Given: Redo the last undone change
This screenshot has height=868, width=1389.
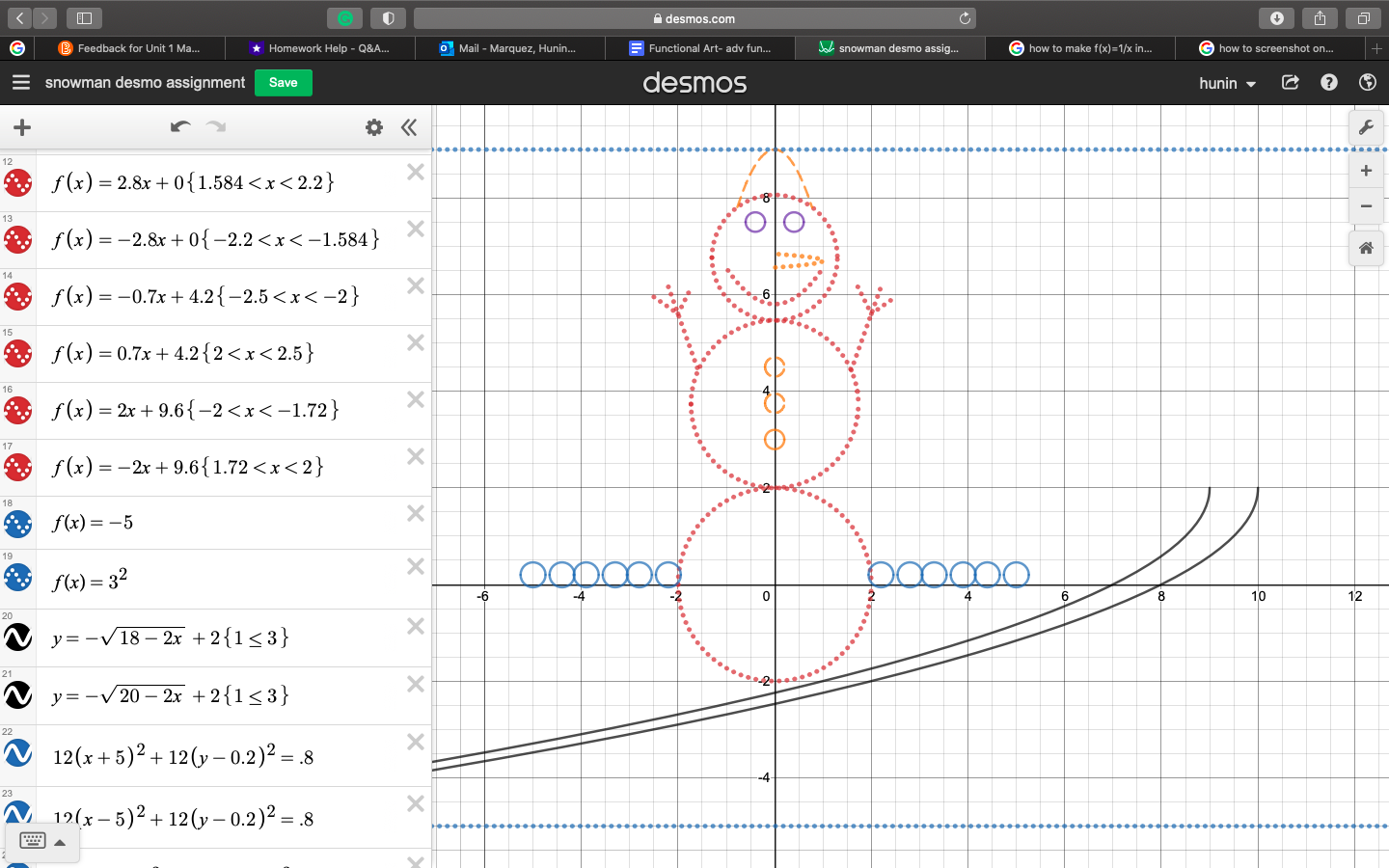Looking at the screenshot, I should click(x=215, y=127).
